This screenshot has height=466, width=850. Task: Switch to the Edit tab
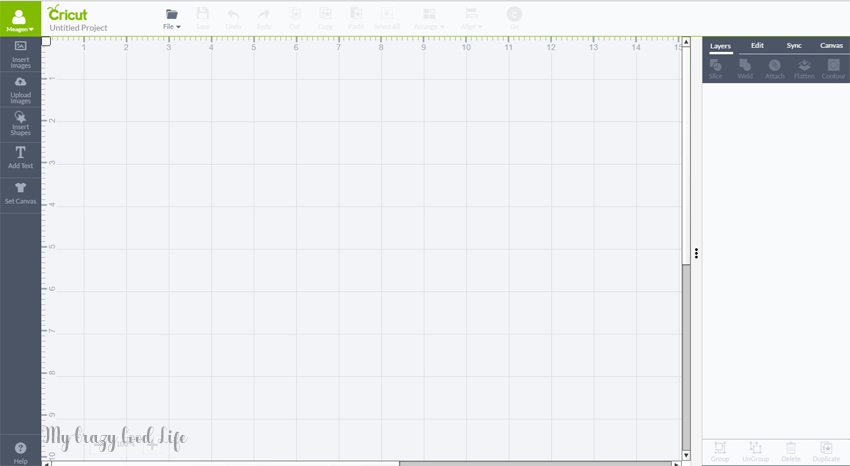757,46
